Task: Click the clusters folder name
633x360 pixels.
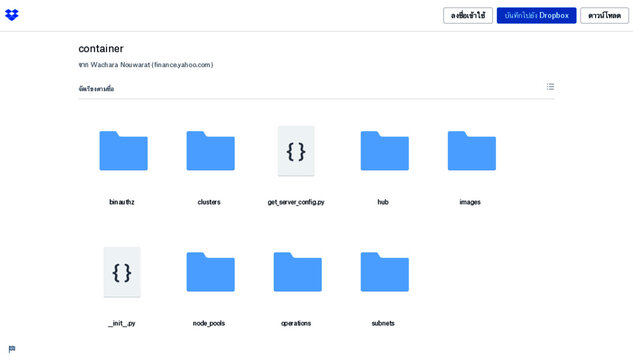Action: tap(209, 202)
